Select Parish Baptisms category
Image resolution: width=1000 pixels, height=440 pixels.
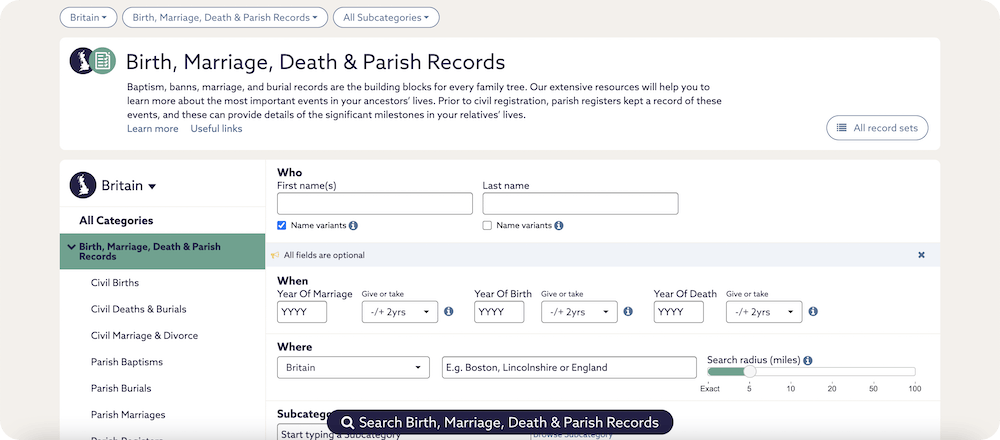126,362
